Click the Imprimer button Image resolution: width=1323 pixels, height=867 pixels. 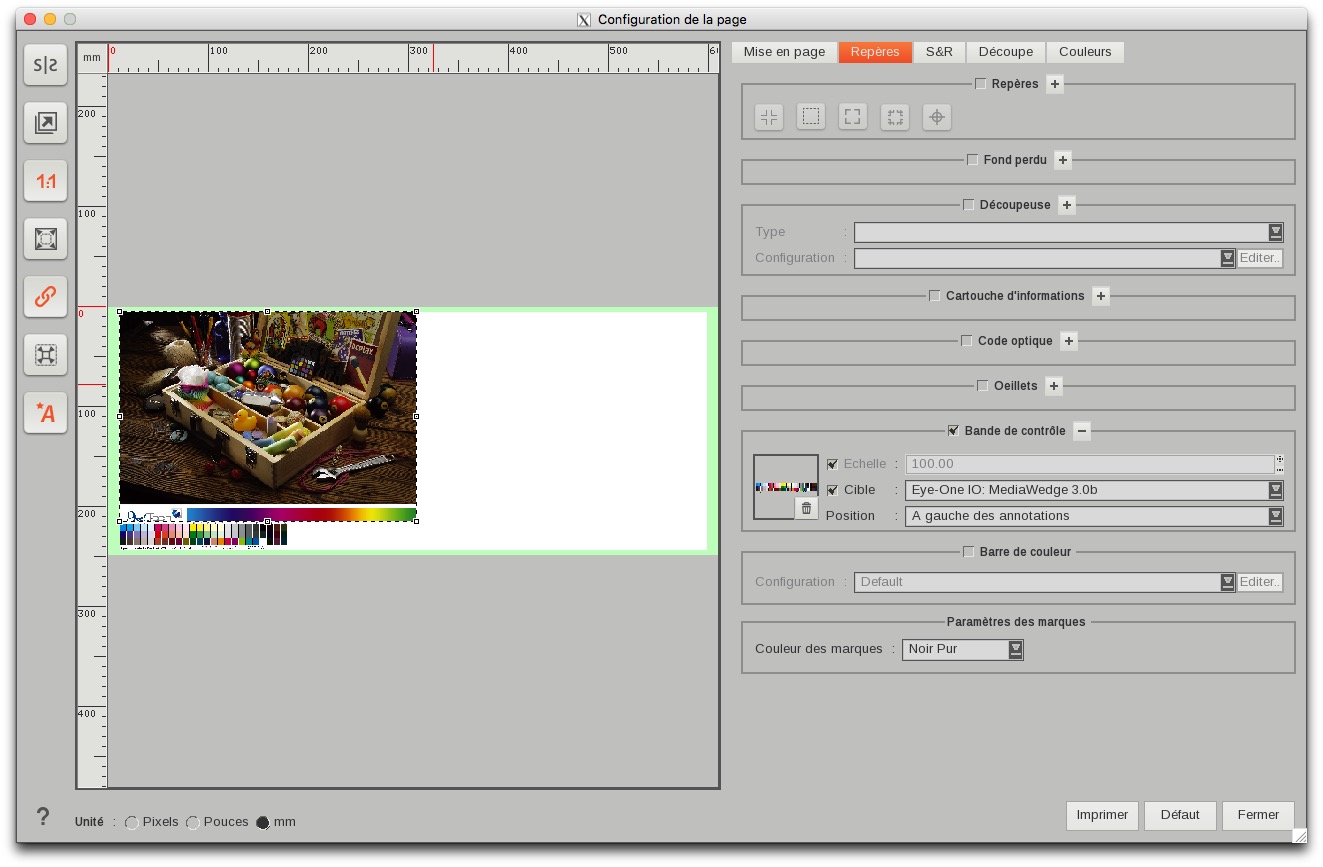[x=1102, y=815]
